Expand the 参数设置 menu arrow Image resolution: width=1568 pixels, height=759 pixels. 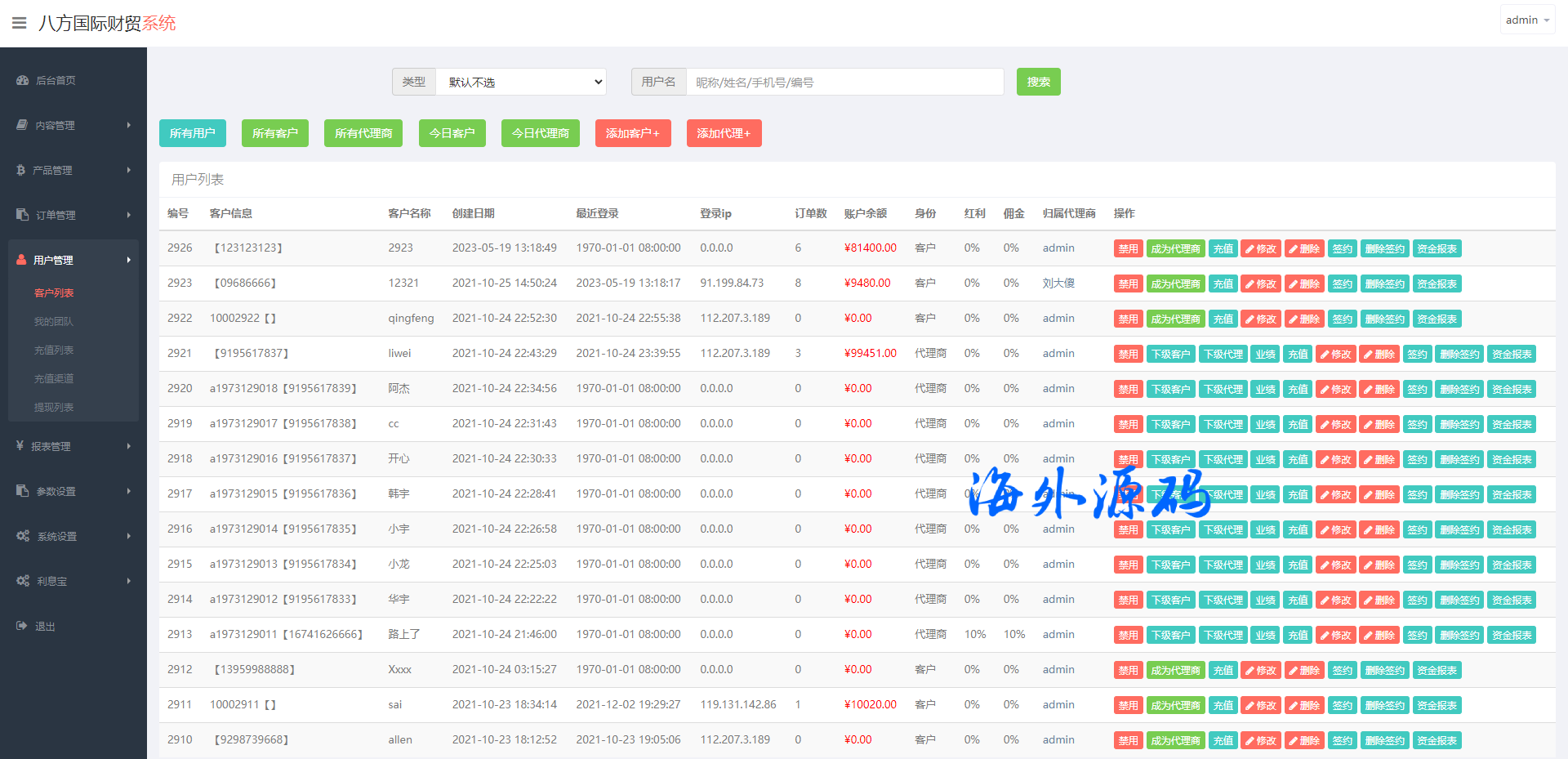click(x=128, y=491)
